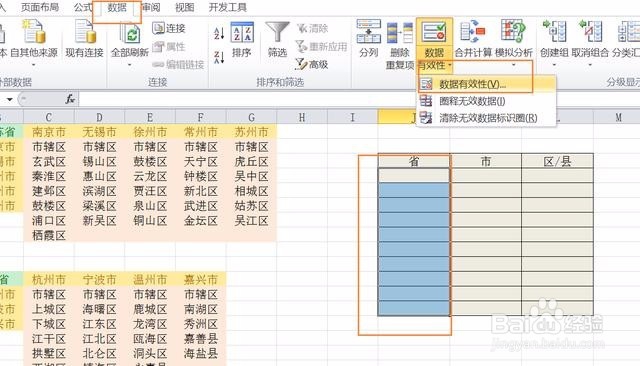This screenshot has width=640, height=366.
Task: Switch to the 公式 ribbon tab
Action: tap(83, 7)
